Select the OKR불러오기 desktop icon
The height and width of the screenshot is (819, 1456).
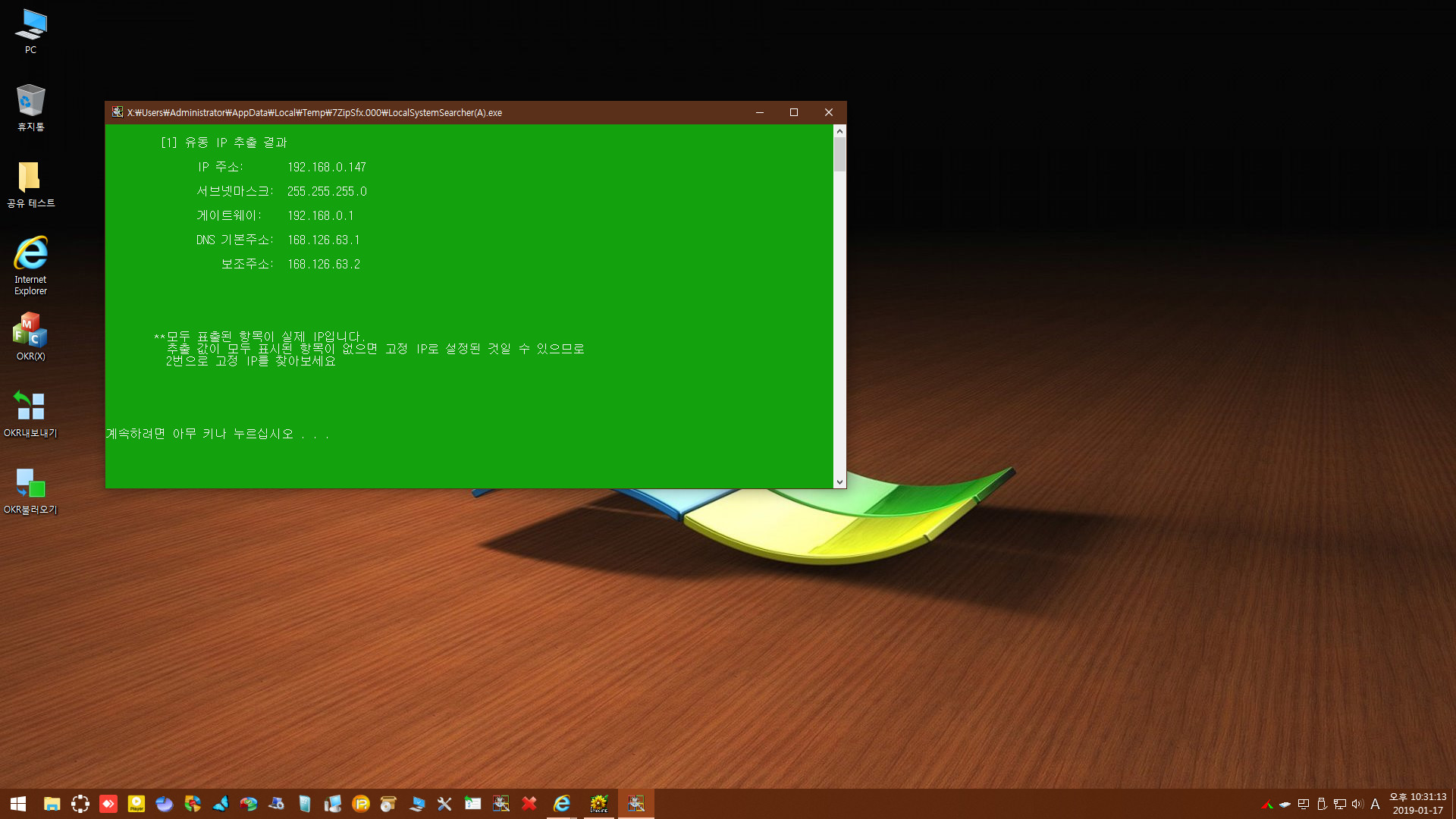coord(30,491)
